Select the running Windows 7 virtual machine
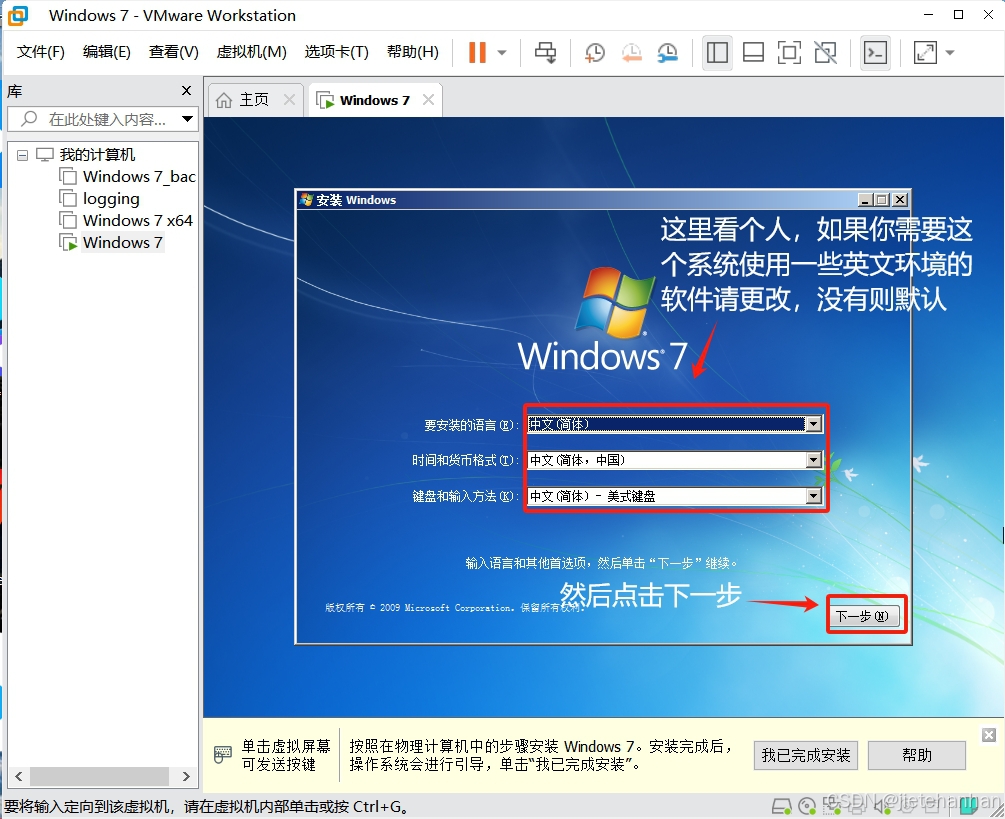This screenshot has height=819, width=1005. coord(122,242)
